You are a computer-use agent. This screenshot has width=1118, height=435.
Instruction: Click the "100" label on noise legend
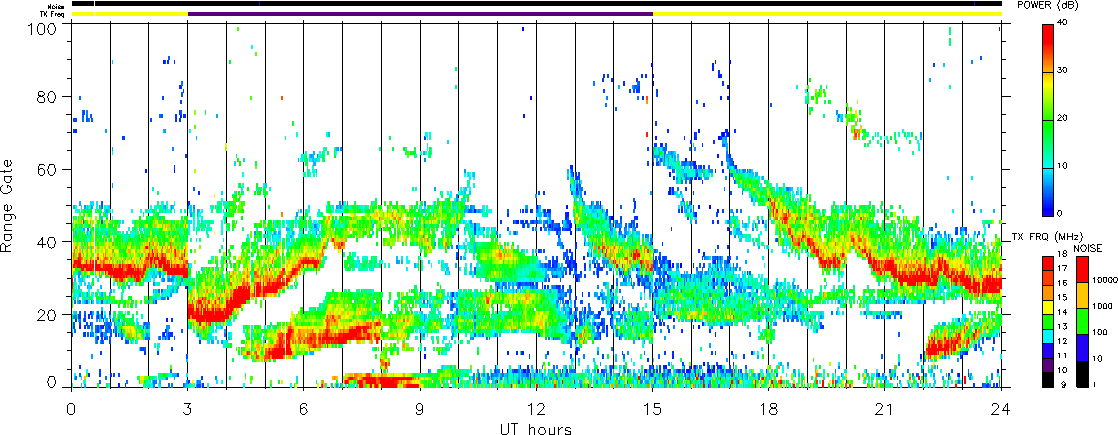pyautogui.click(x=1099, y=332)
